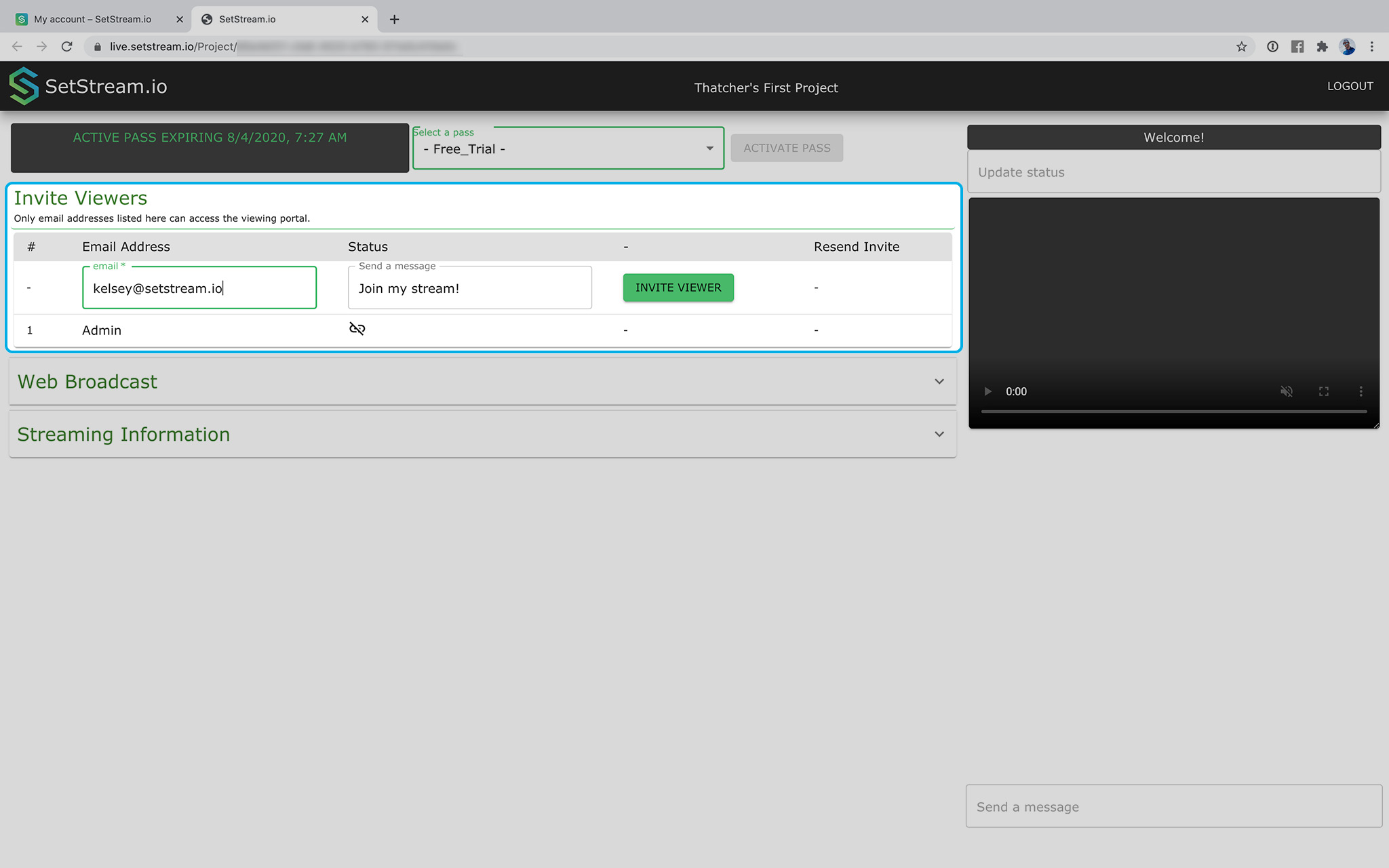Enter fullscreen on the video player
This screenshot has height=868, width=1389.
pos(1324,391)
